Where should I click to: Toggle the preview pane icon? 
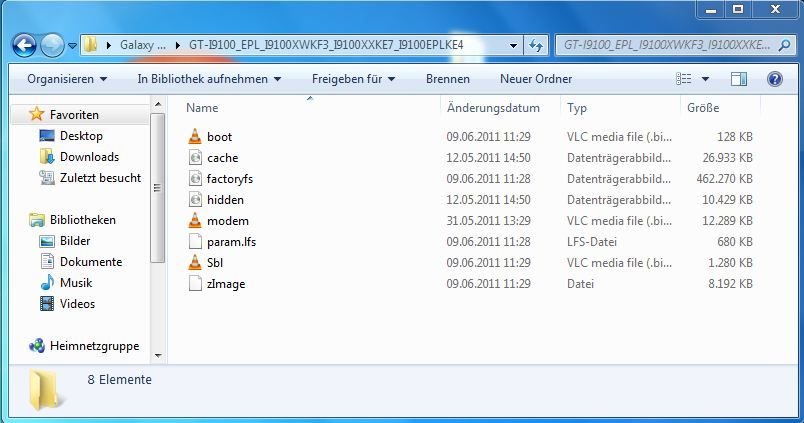click(x=739, y=79)
